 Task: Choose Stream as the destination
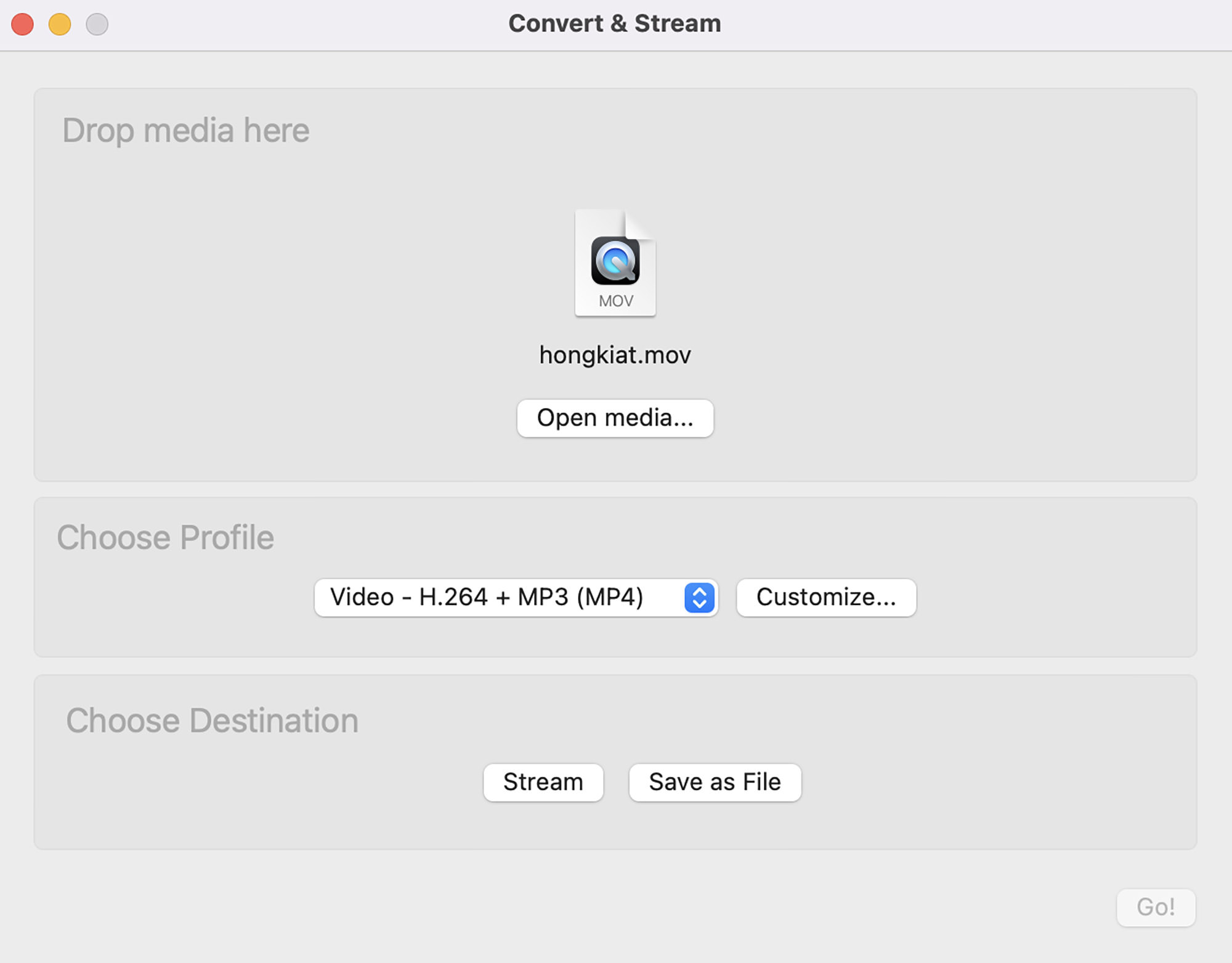click(543, 782)
